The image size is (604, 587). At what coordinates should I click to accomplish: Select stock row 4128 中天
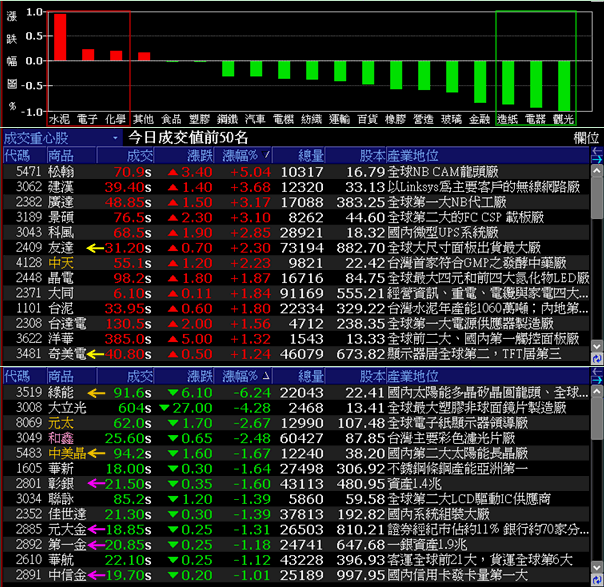(x=296, y=263)
